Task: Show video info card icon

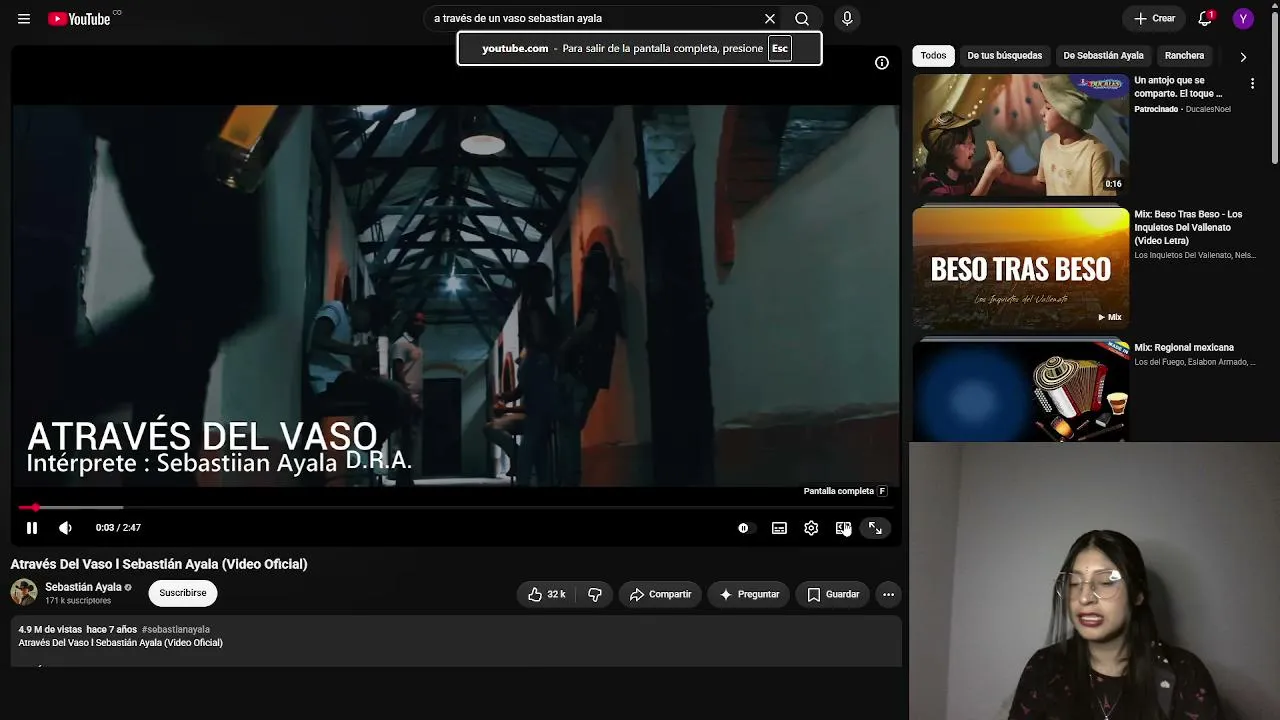Action: [x=882, y=63]
